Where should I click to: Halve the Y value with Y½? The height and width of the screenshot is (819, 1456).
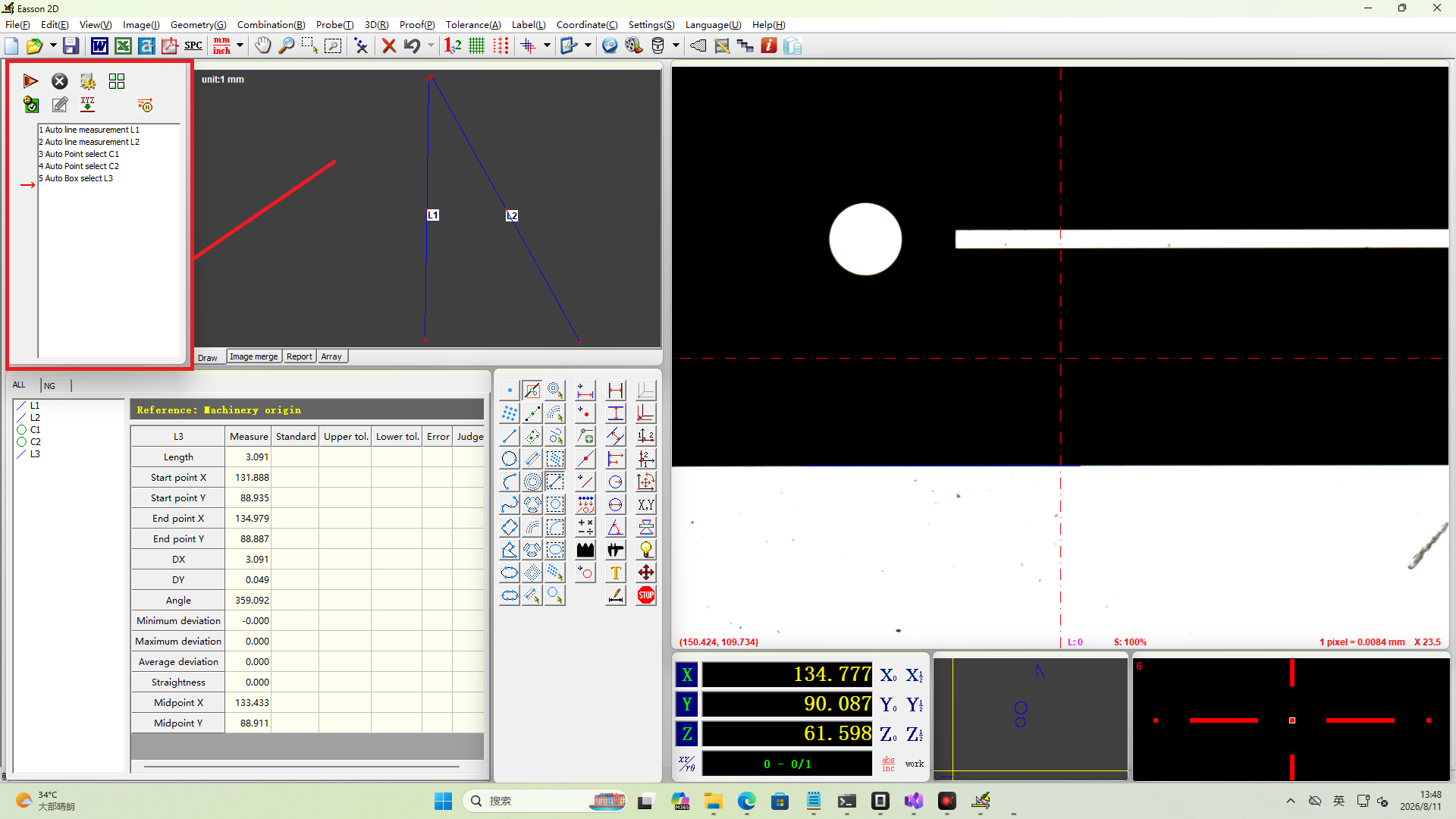(915, 705)
